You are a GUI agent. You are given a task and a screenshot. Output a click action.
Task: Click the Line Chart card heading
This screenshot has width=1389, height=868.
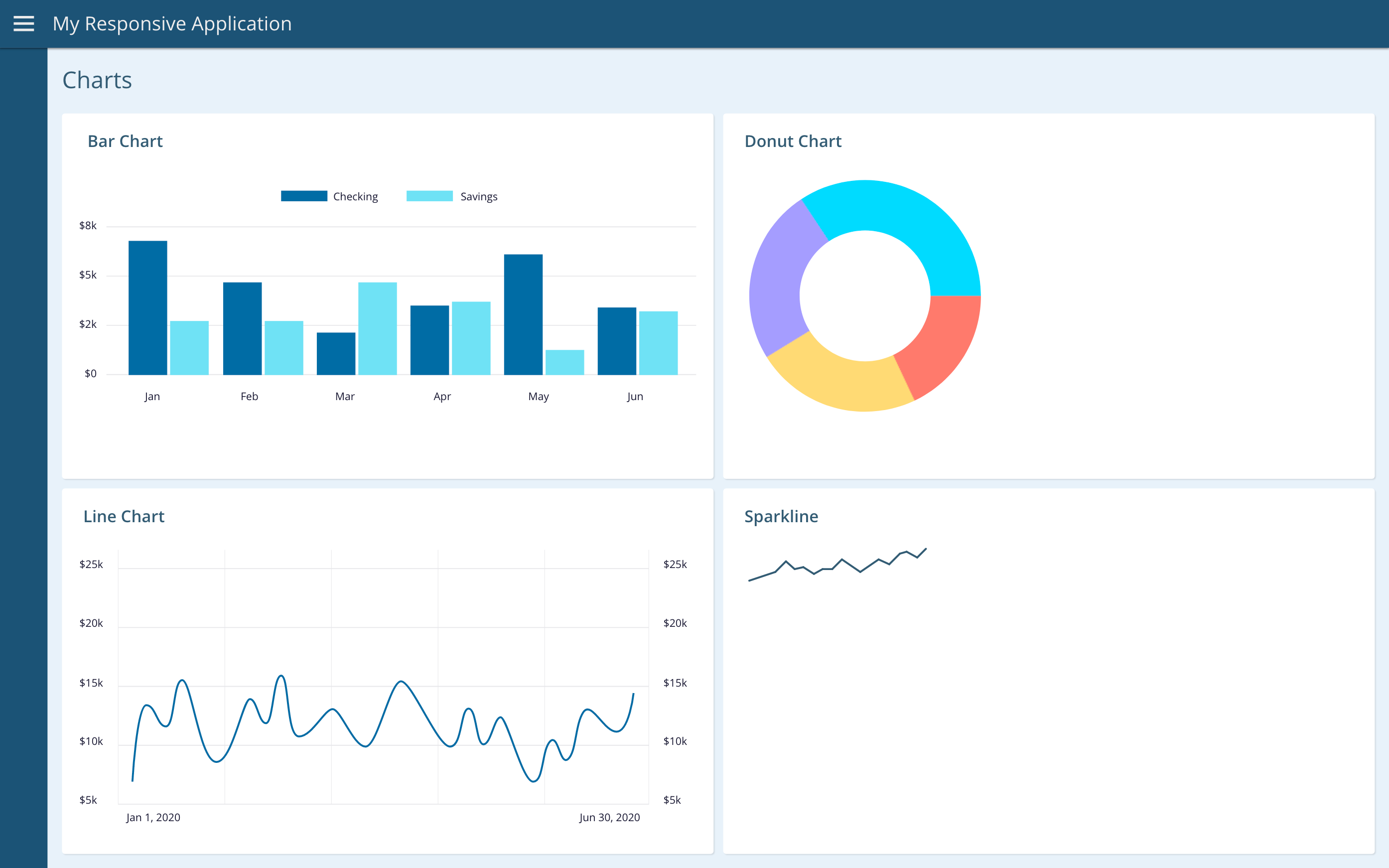124,516
